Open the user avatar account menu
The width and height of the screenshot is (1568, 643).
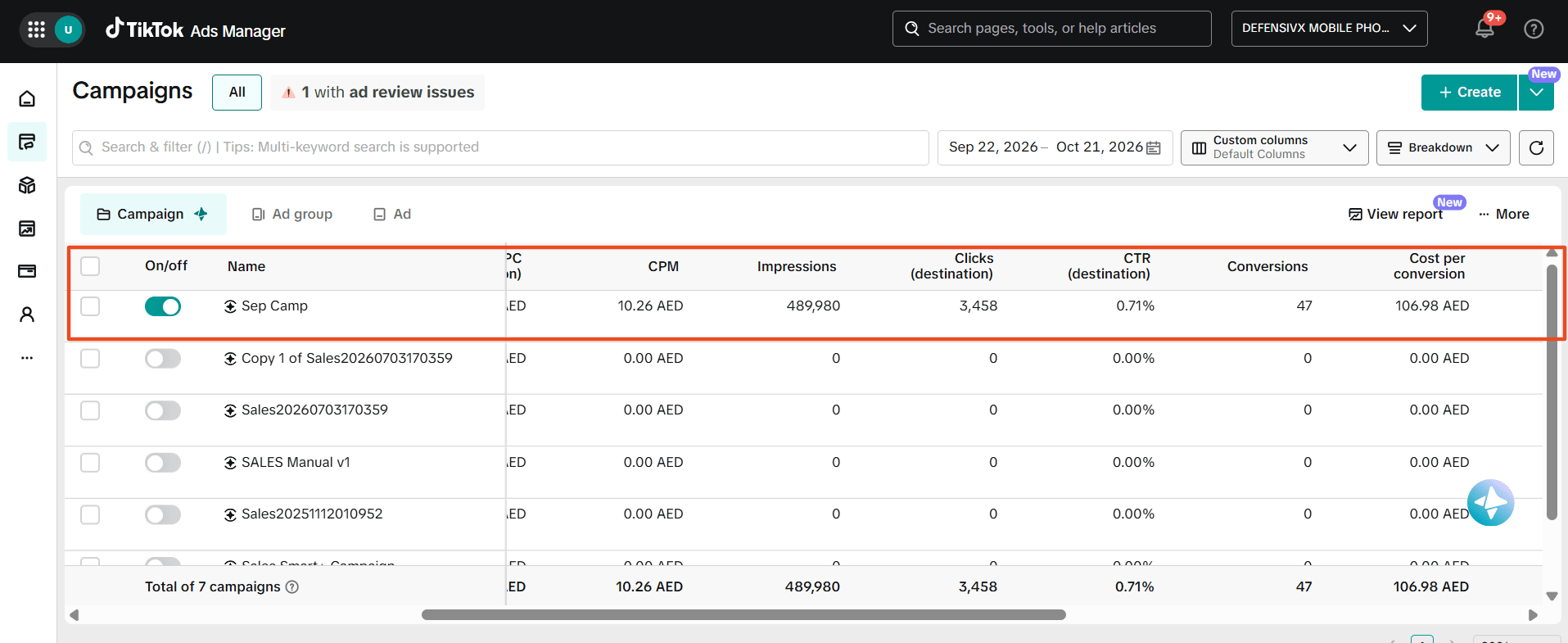point(68,30)
